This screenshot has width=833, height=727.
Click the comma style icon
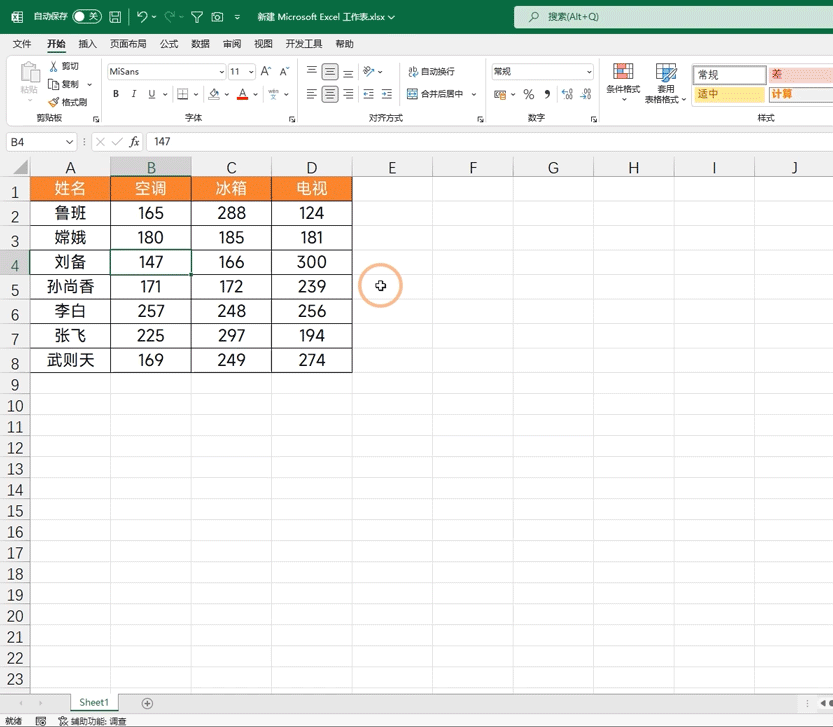(547, 95)
